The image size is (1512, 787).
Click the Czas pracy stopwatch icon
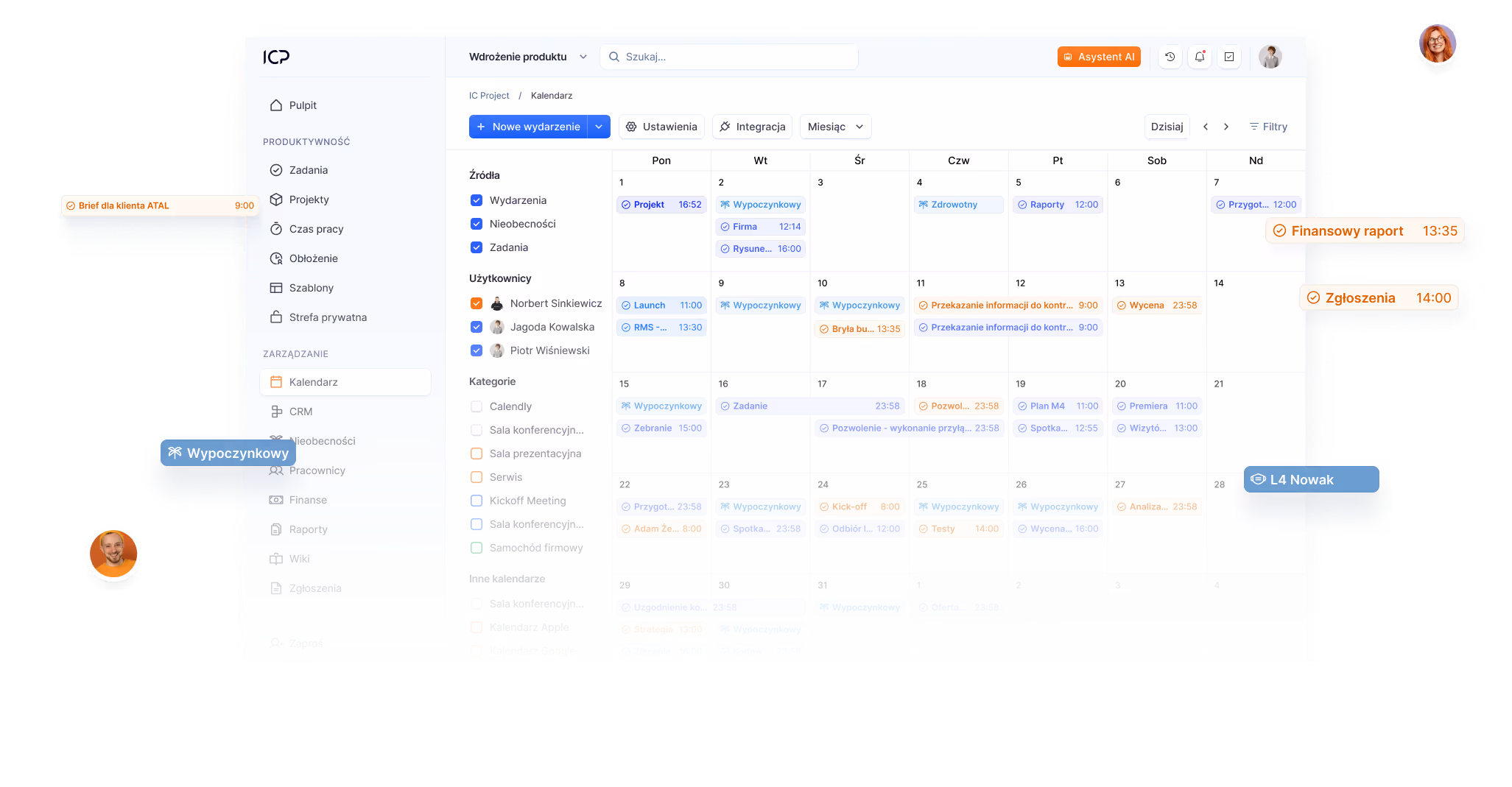[x=276, y=229]
